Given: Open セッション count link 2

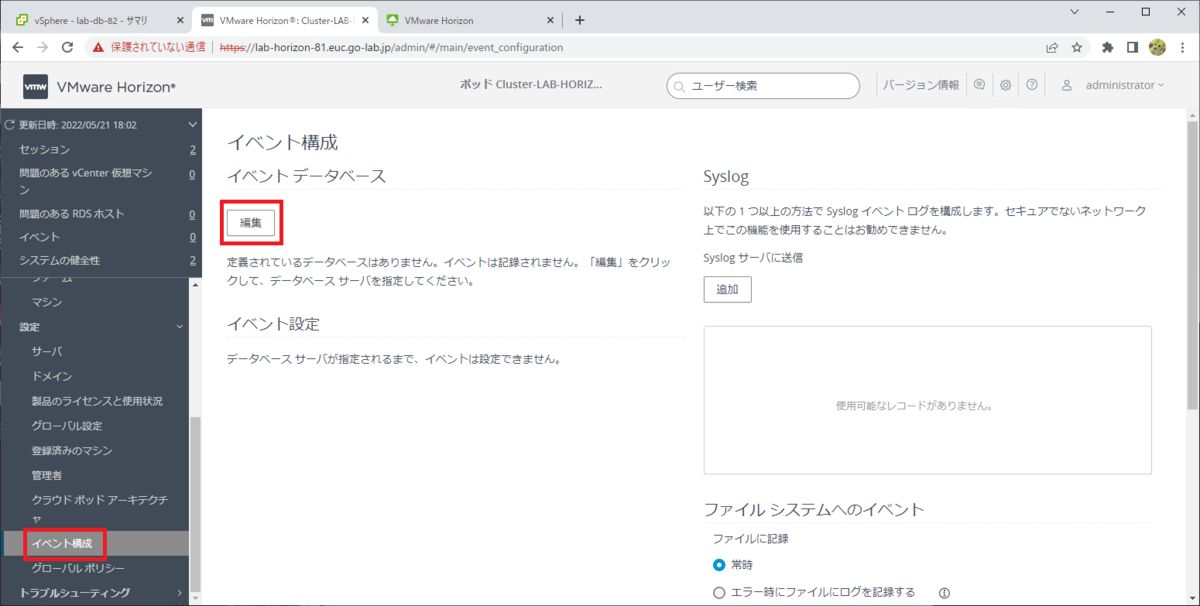Looking at the screenshot, I should (193, 149).
